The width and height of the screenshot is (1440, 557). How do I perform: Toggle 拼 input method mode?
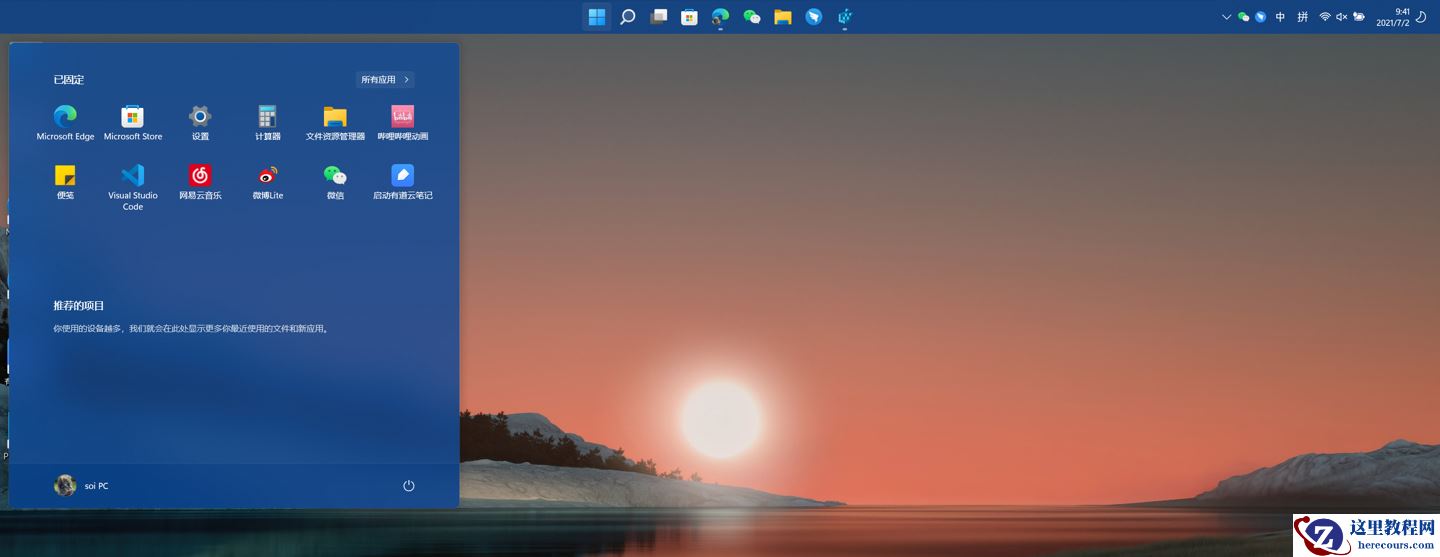1302,17
